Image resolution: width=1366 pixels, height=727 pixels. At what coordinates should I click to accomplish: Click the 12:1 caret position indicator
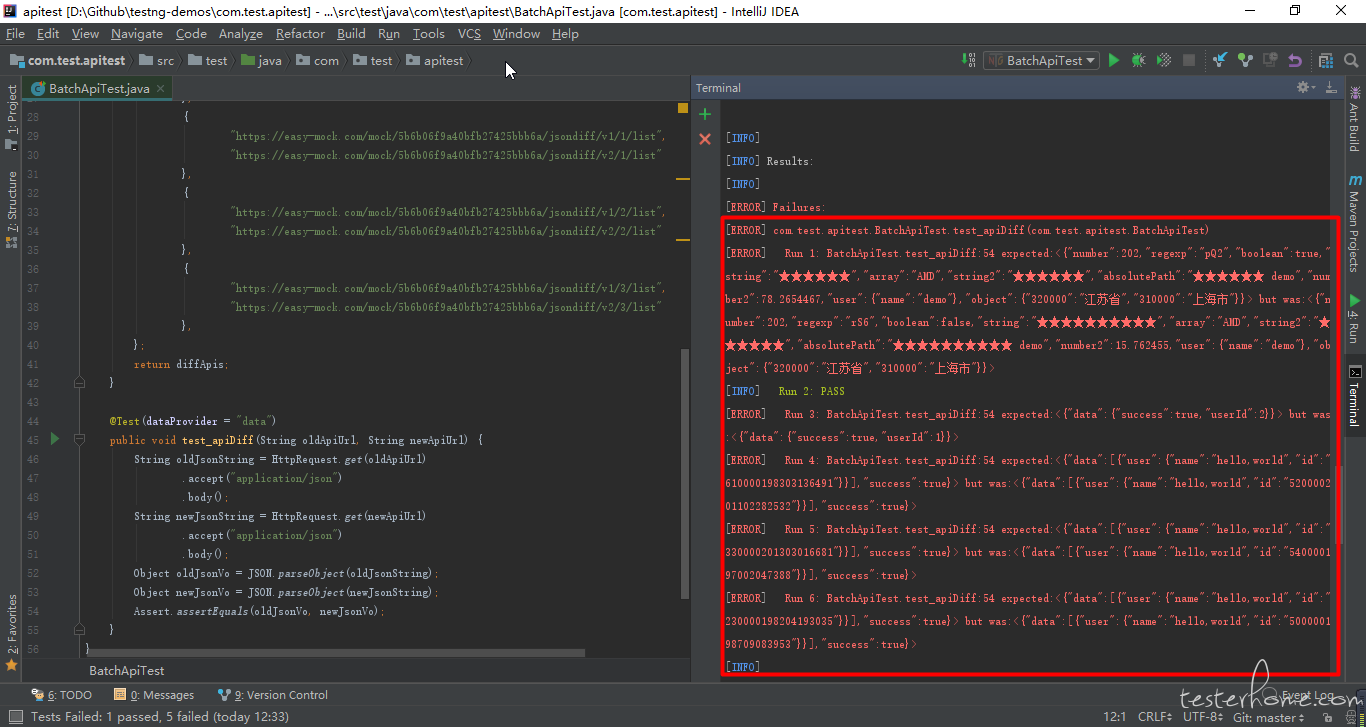pos(1115,717)
